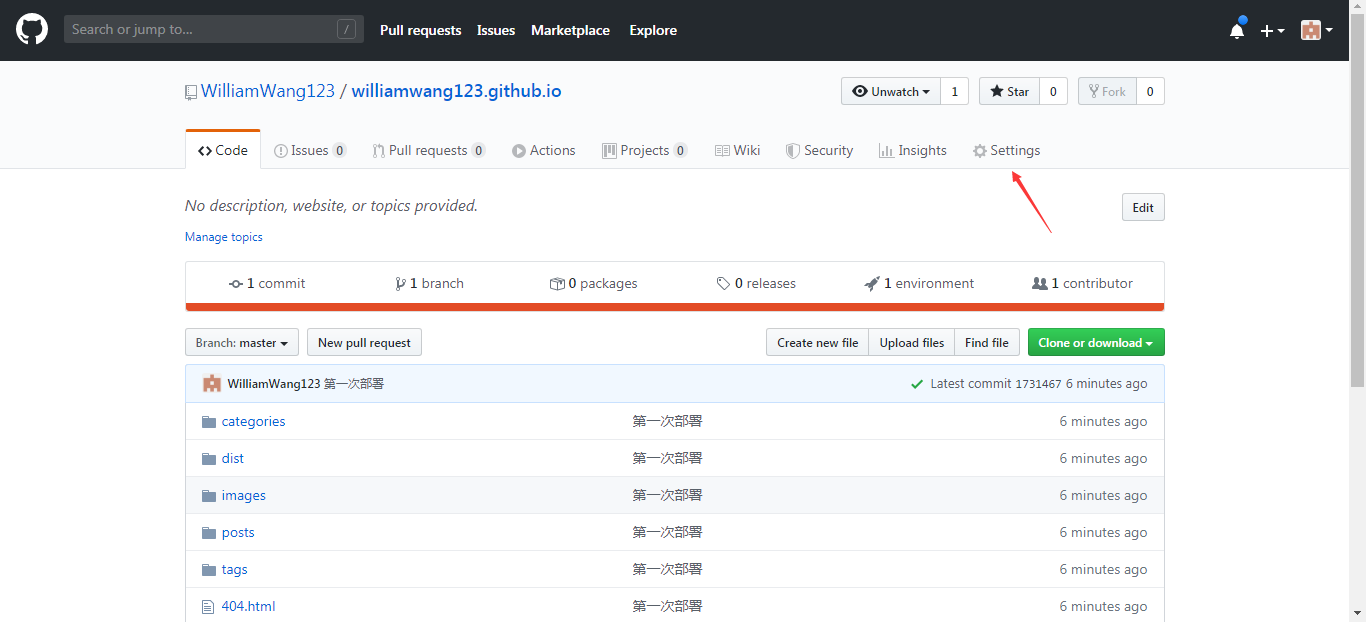The image size is (1366, 622).
Task: Click Edit for repository description
Action: tap(1143, 208)
